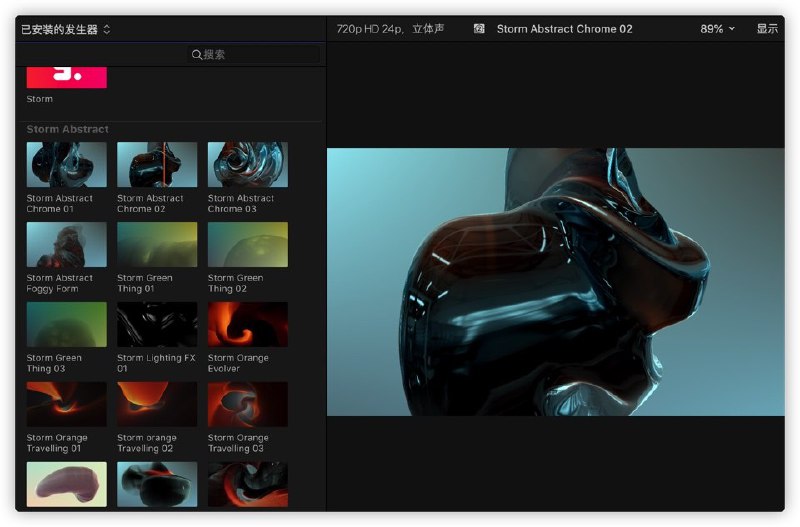The height and width of the screenshot is (527, 800).
Task: Choose Storm Lighting FX 01 generator
Action: pyautogui.click(x=157, y=325)
